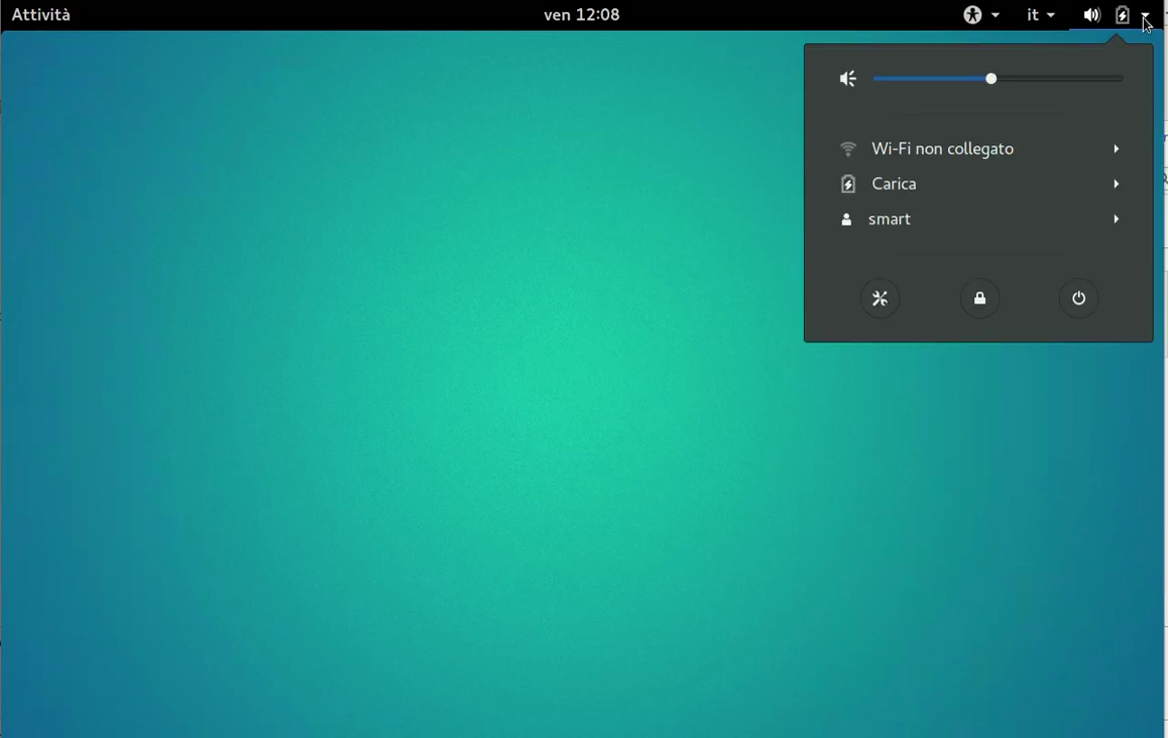Click the volume slider handle

coord(991,79)
